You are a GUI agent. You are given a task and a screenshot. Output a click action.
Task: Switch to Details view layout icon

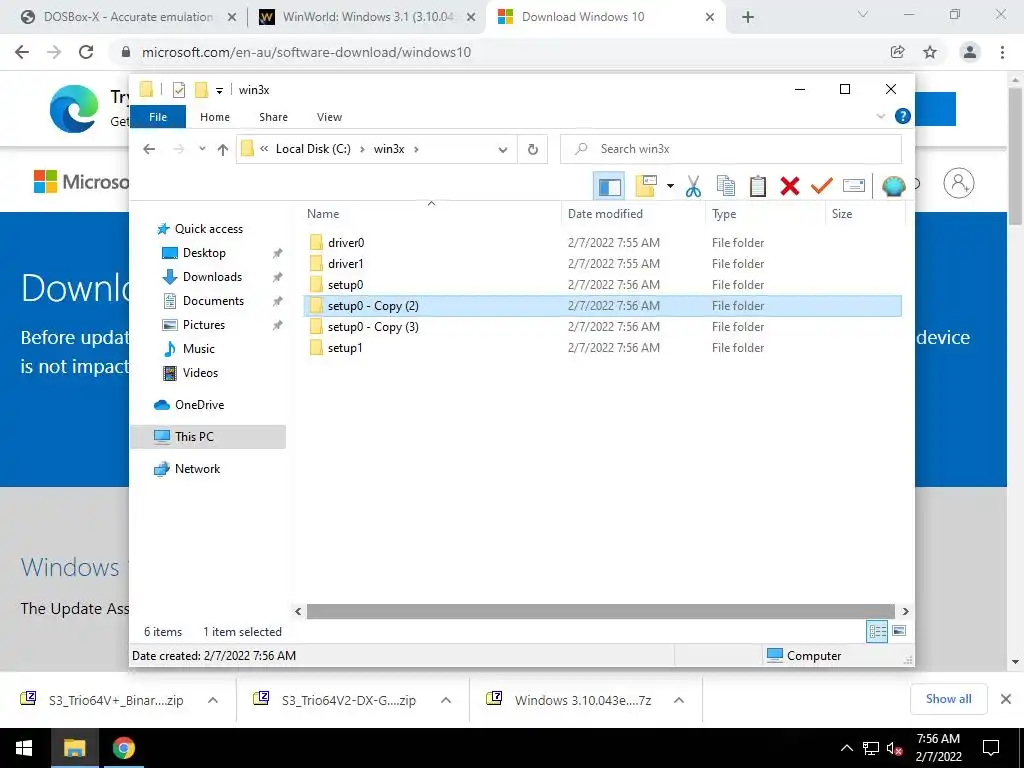click(877, 631)
